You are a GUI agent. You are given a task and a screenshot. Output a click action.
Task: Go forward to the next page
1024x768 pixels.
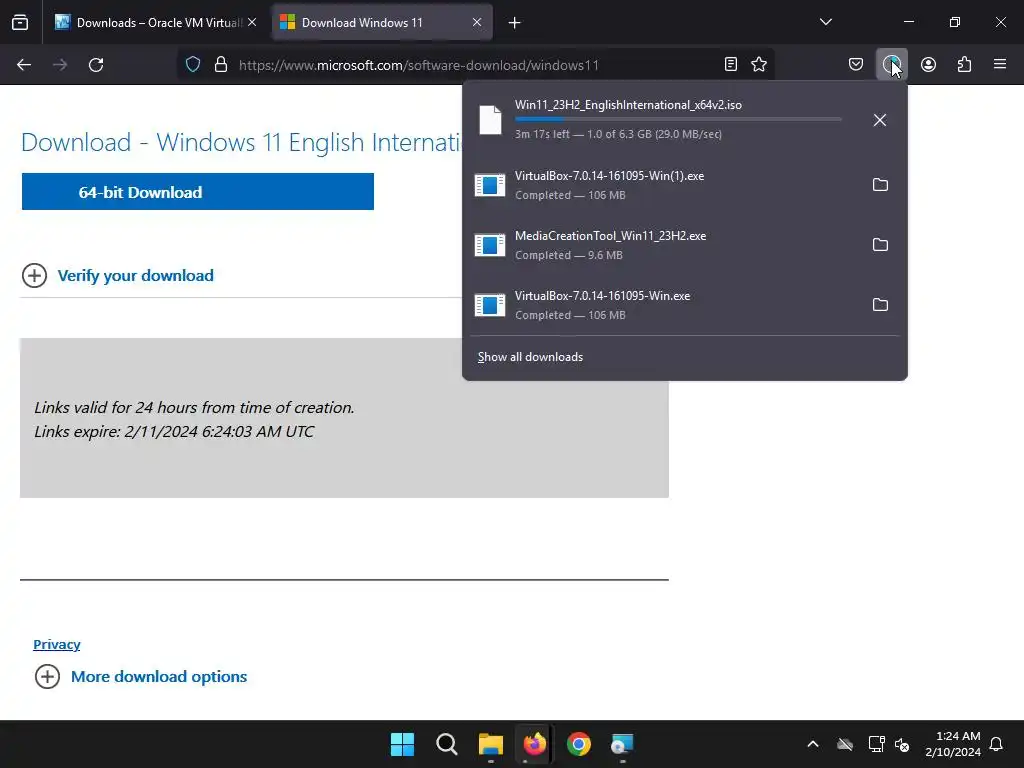60,65
